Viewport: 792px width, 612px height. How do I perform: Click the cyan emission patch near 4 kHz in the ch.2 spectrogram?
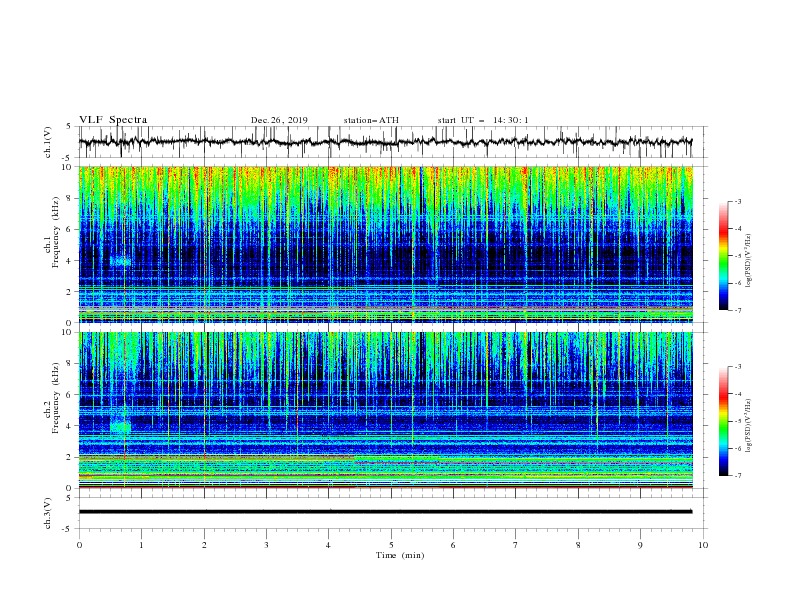121,427
